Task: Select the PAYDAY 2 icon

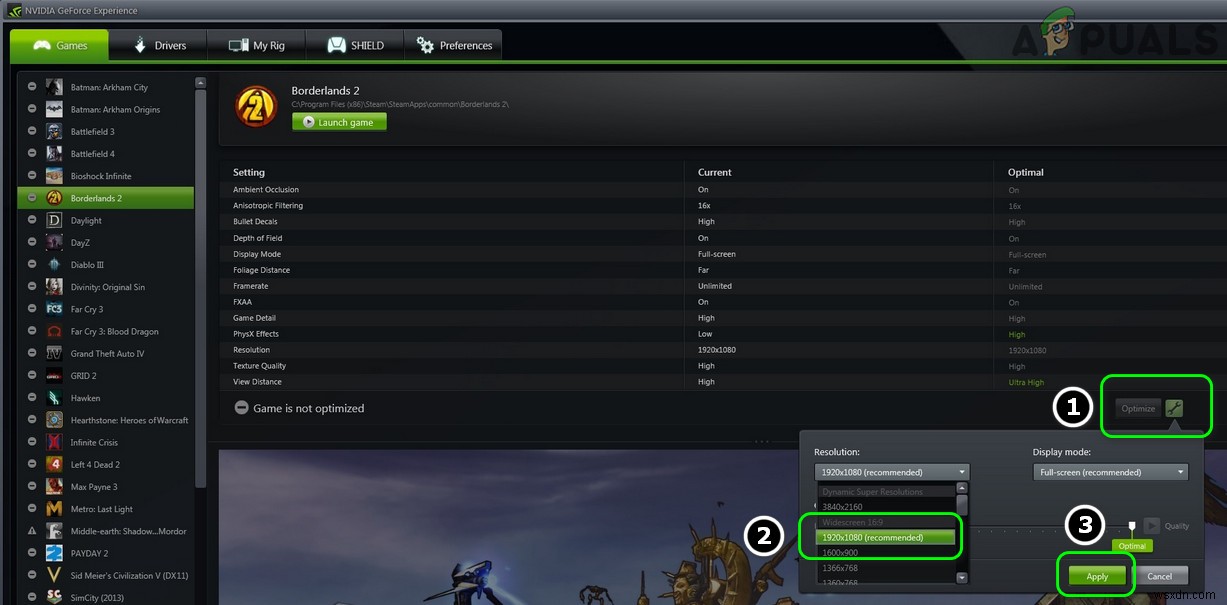Action: click(54, 553)
